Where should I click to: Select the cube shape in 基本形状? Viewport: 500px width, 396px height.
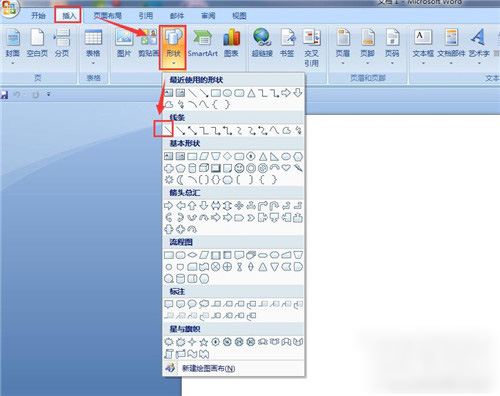(204, 168)
